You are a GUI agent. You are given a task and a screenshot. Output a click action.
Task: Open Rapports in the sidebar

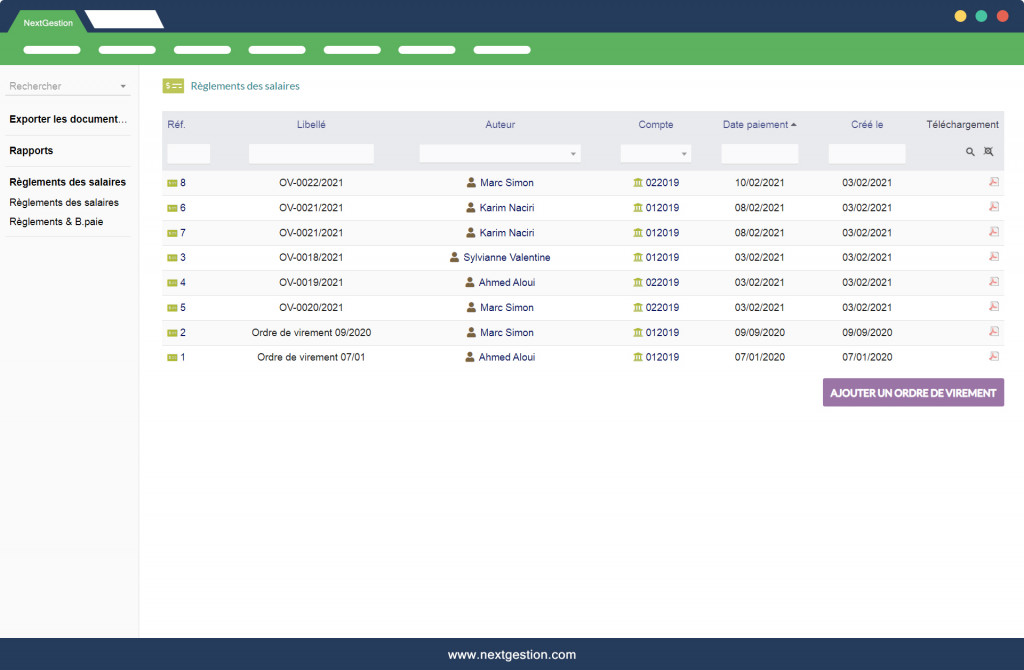pos(31,151)
